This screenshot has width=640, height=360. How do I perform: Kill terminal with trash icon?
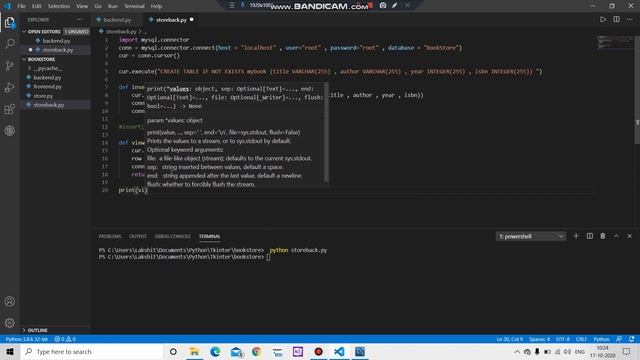[603, 236]
